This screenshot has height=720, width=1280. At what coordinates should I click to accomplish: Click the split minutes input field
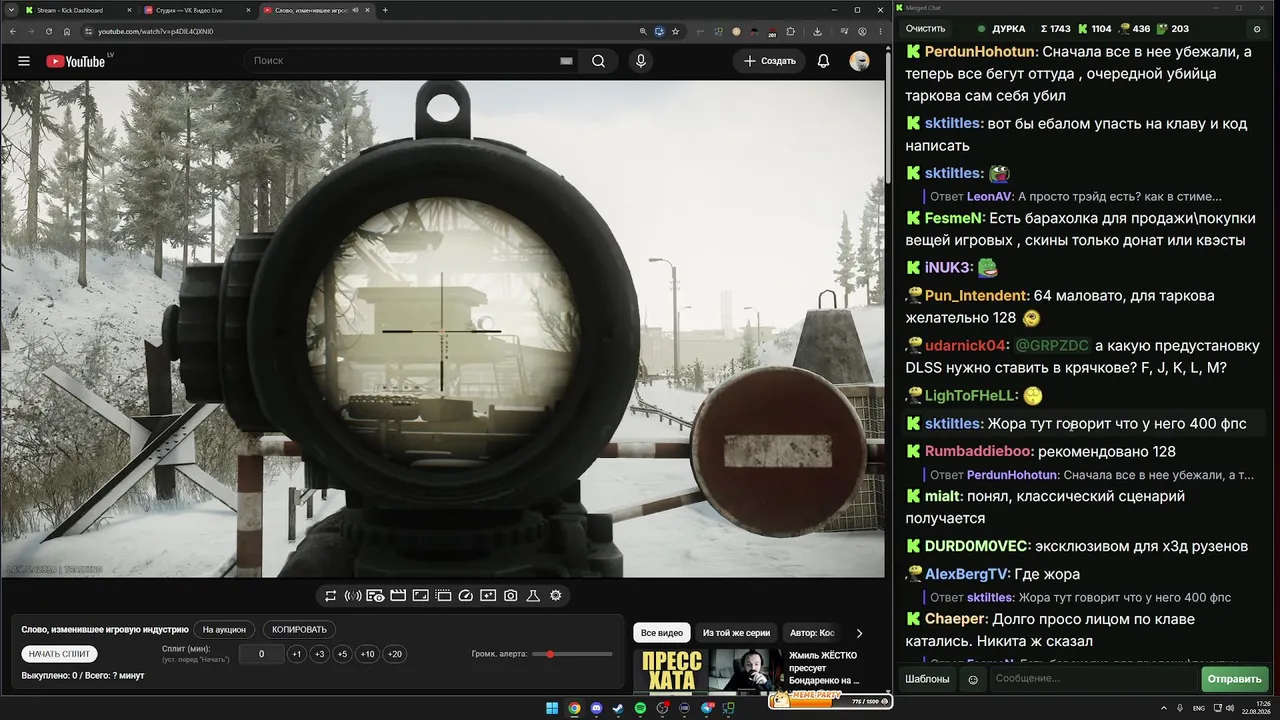click(262, 654)
